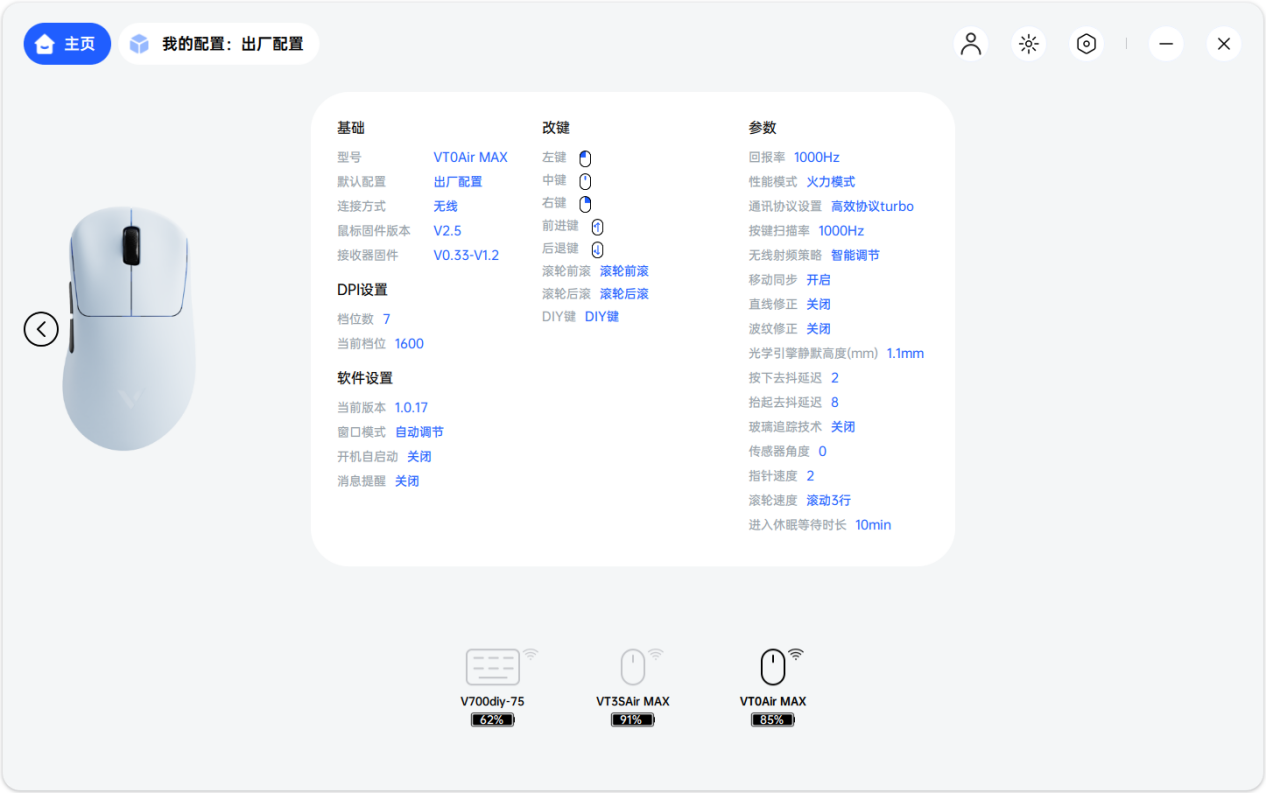Change 当前档位 1600 DPI value

(409, 343)
